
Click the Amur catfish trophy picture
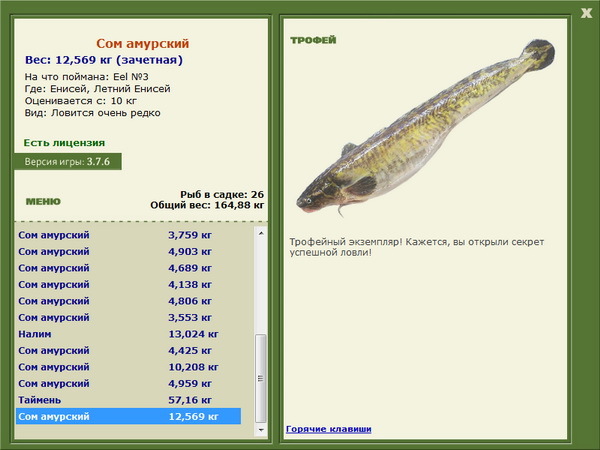pos(426,128)
